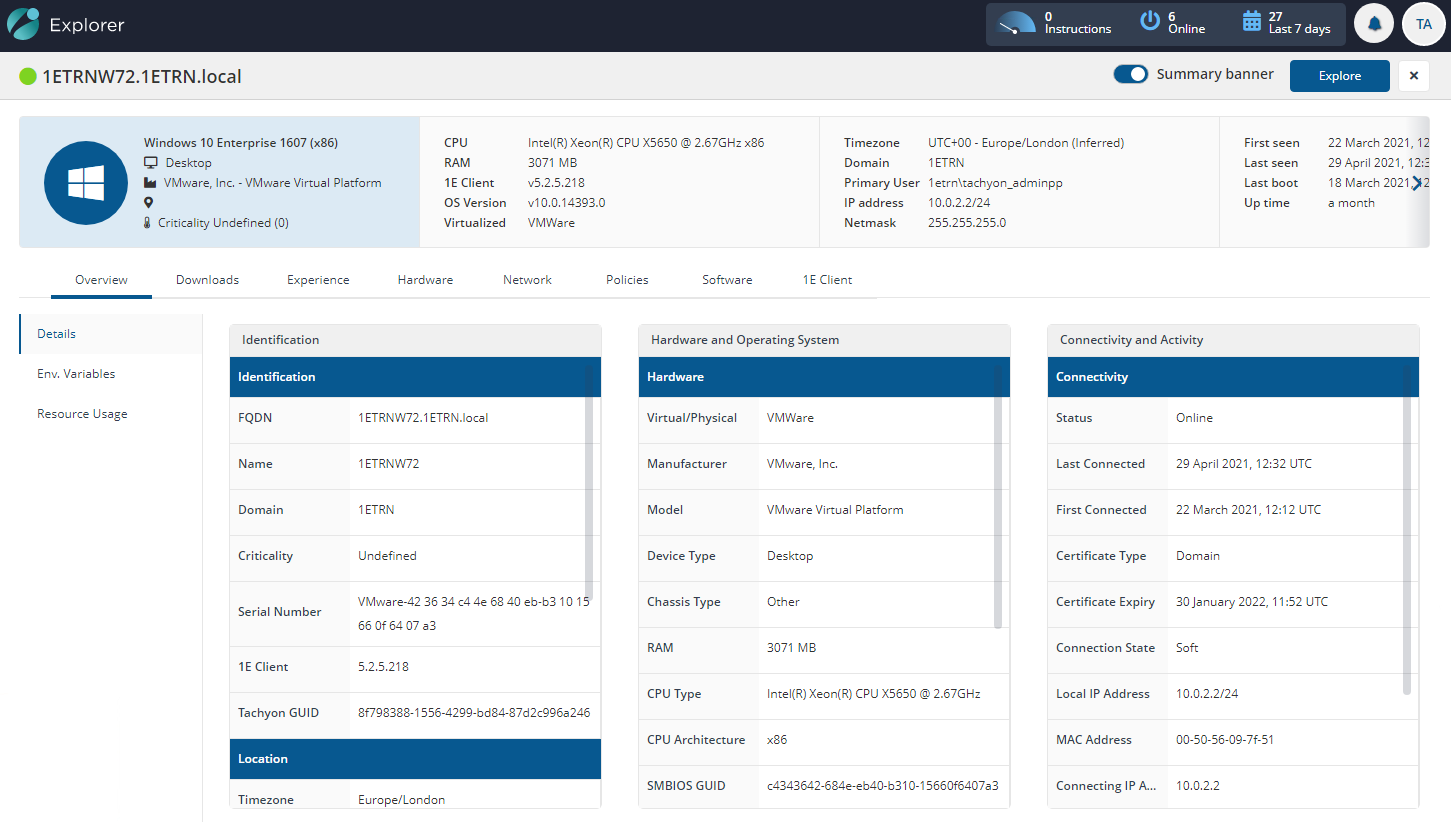
Task: Click the Hardware and Operating System scrollbar
Action: 998,497
